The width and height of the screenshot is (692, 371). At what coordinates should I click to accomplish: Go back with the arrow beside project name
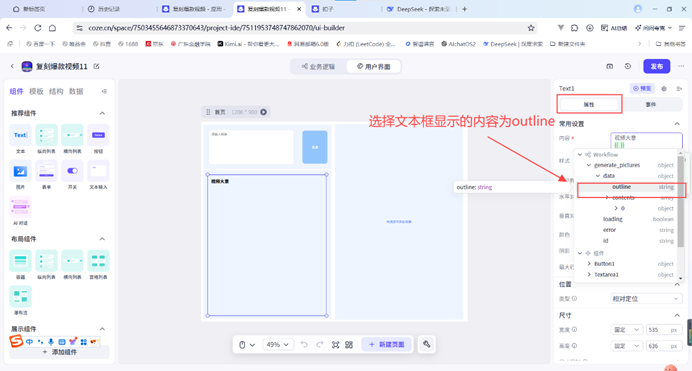(12, 66)
